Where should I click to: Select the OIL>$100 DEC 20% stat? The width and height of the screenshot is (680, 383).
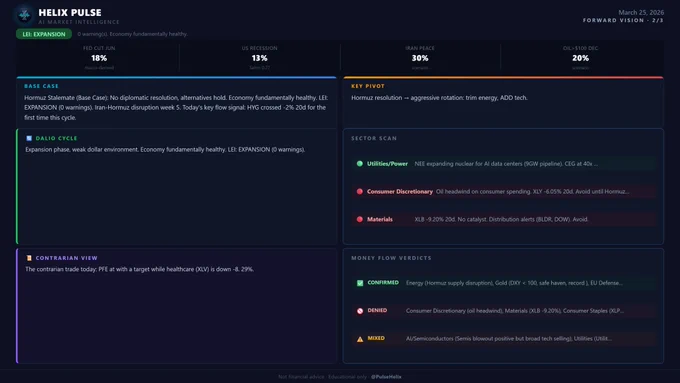point(580,58)
